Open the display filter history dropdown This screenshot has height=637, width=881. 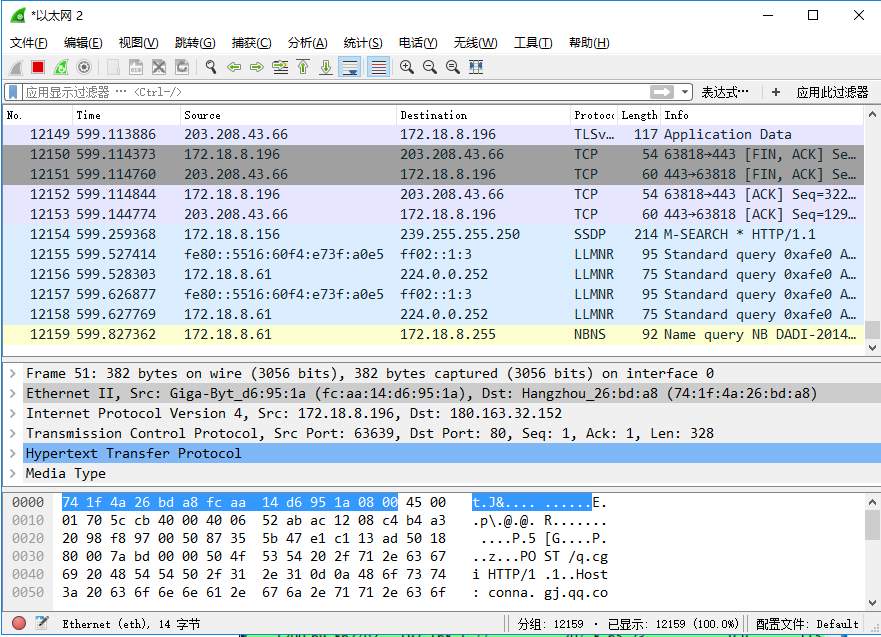[684, 92]
